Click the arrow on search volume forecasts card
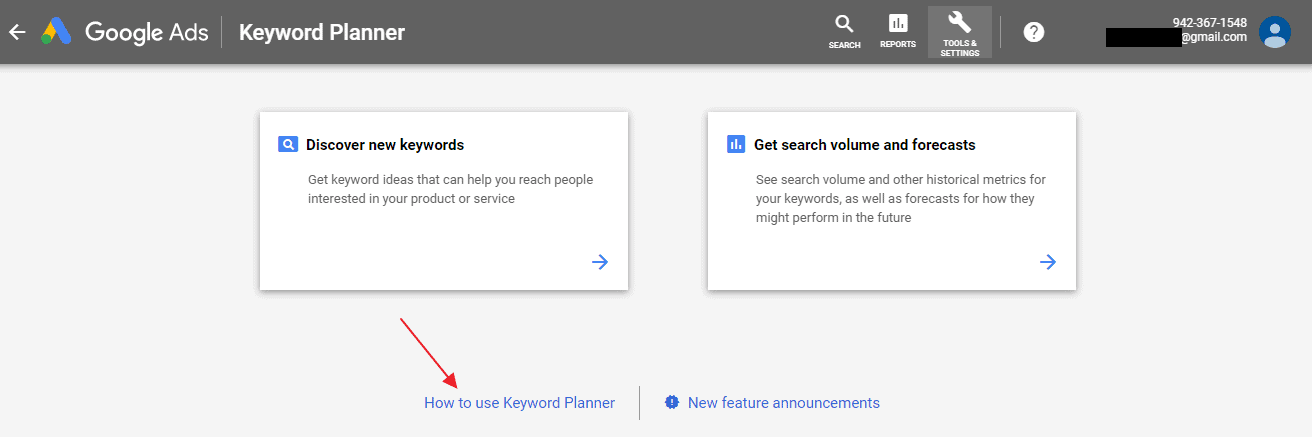 tap(1048, 262)
